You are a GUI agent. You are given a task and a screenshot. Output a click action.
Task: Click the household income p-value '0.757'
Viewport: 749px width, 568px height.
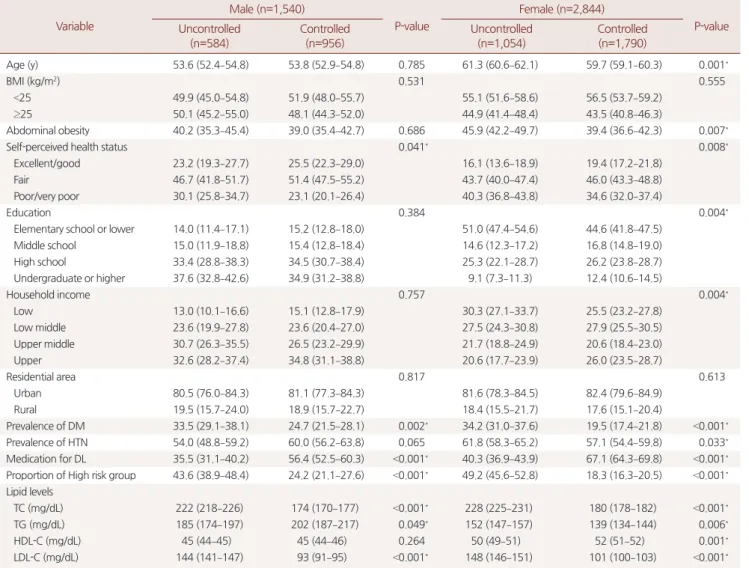(x=411, y=295)
